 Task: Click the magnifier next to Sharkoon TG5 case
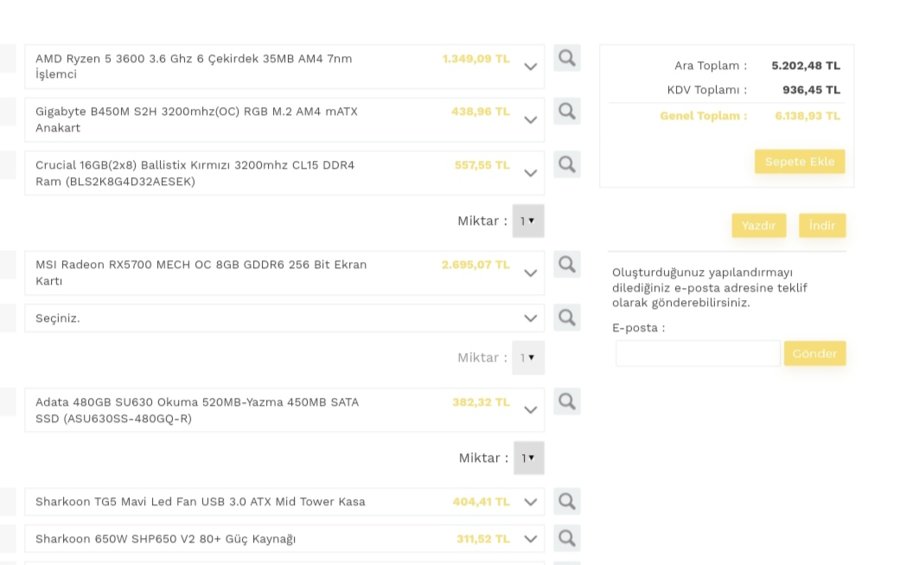tap(567, 501)
